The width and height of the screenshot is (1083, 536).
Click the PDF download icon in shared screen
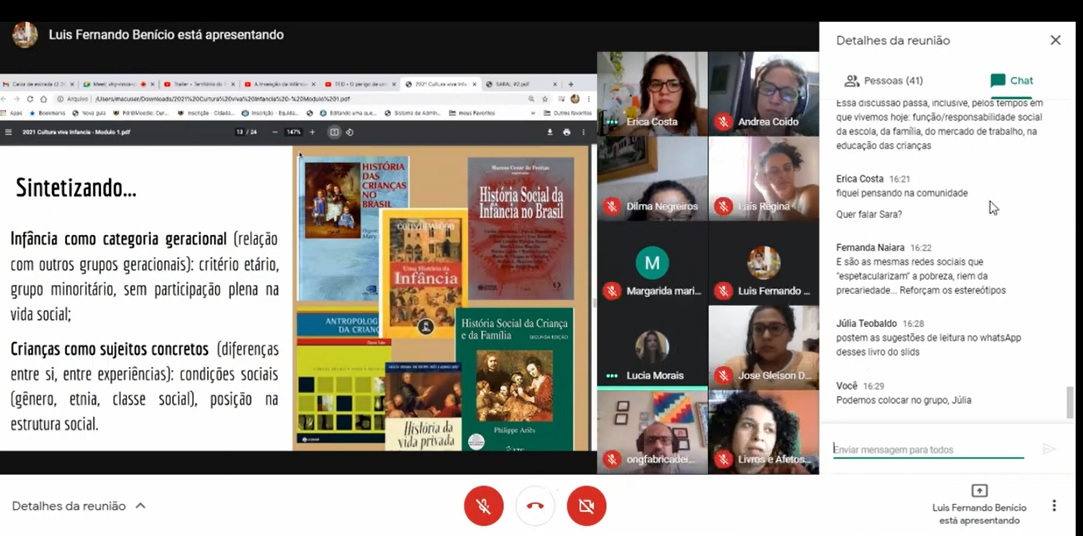549,132
